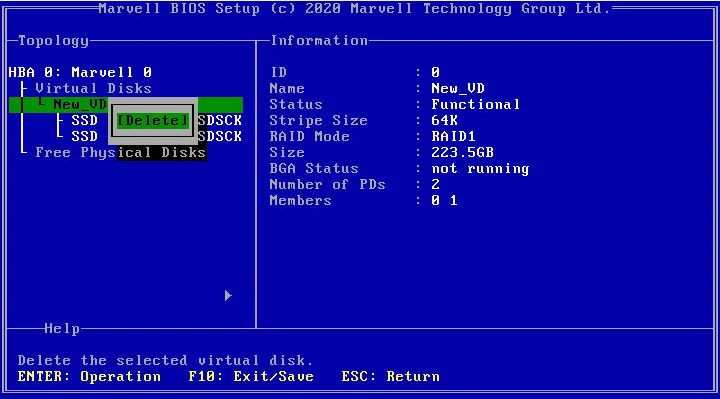The image size is (720, 399).
Task: Click the BGA Status label
Action: 314,169
